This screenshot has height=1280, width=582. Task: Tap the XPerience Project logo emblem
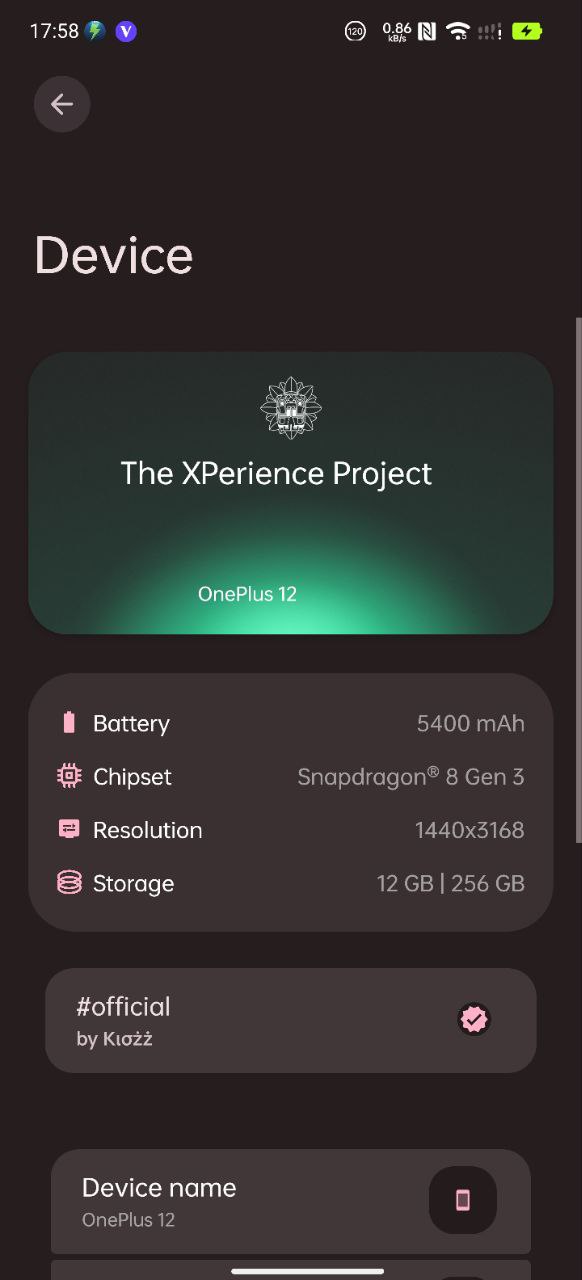(291, 408)
